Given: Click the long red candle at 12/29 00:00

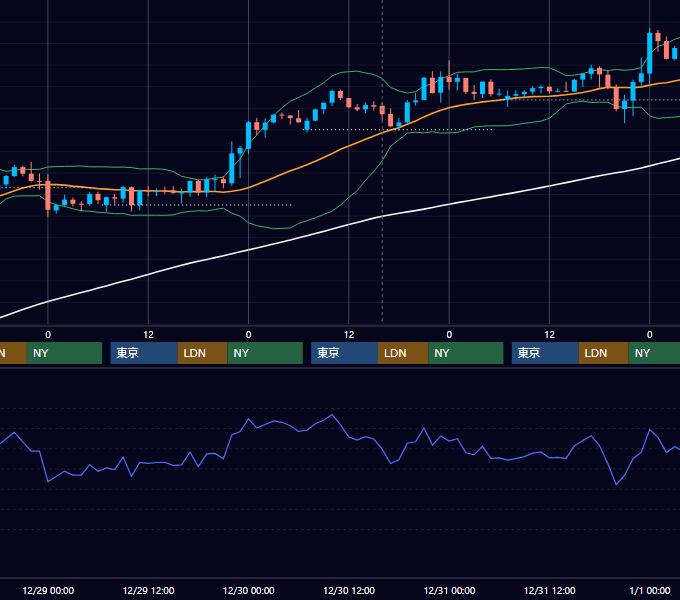Looking at the screenshot, I should point(48,195).
